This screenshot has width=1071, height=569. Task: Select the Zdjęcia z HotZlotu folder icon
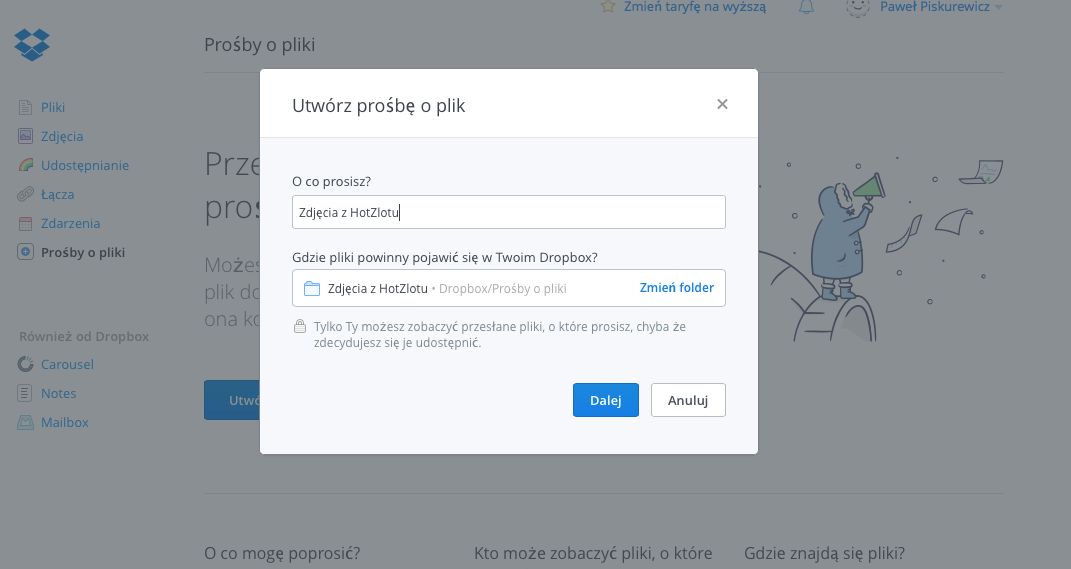311,288
